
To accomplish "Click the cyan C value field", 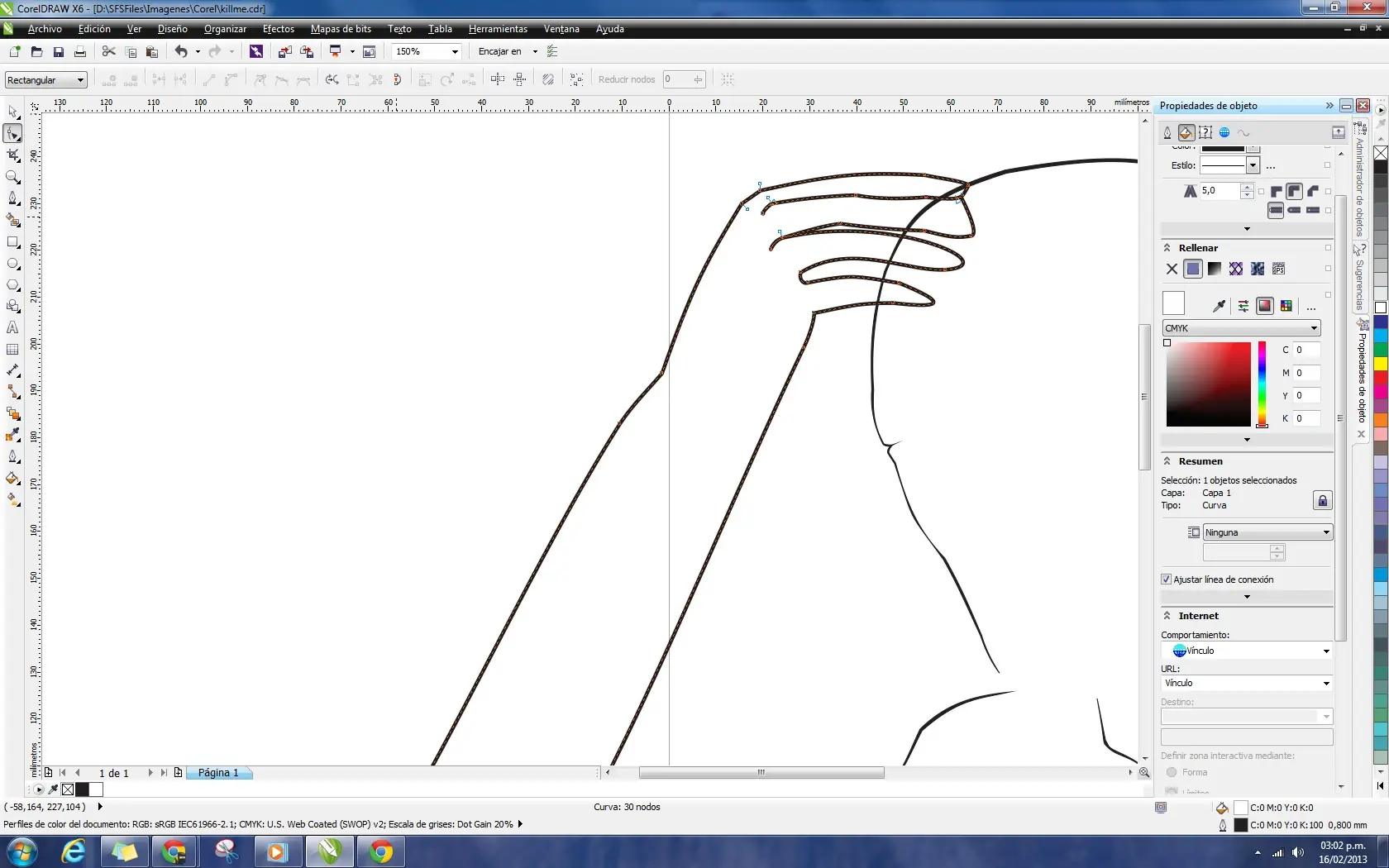I will [x=1306, y=351].
